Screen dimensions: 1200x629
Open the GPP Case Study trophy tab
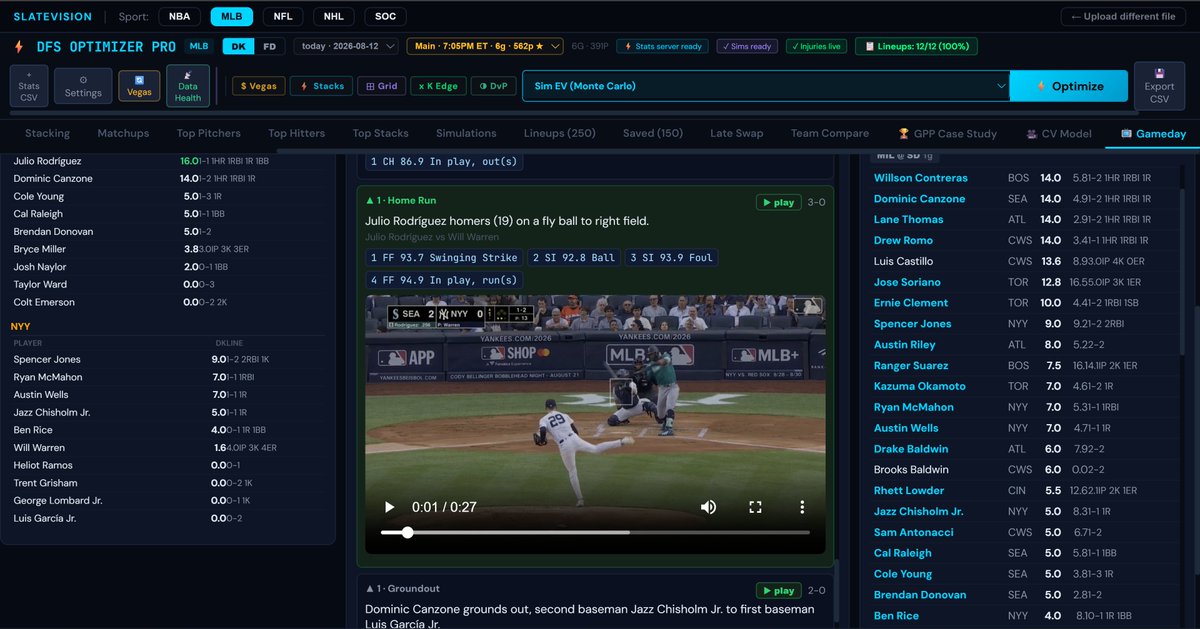point(947,133)
